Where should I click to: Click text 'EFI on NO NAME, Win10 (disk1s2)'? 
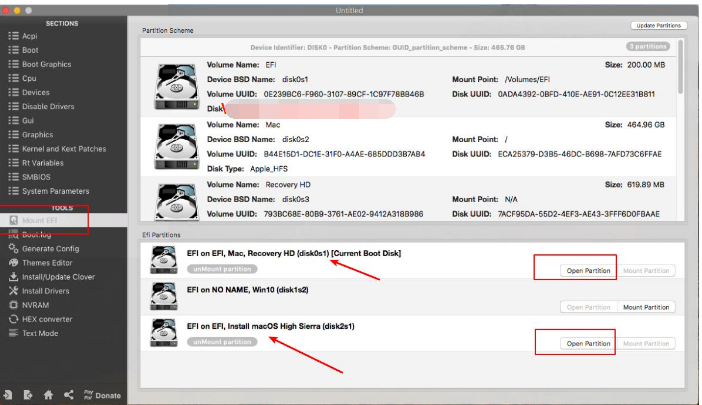[248, 290]
